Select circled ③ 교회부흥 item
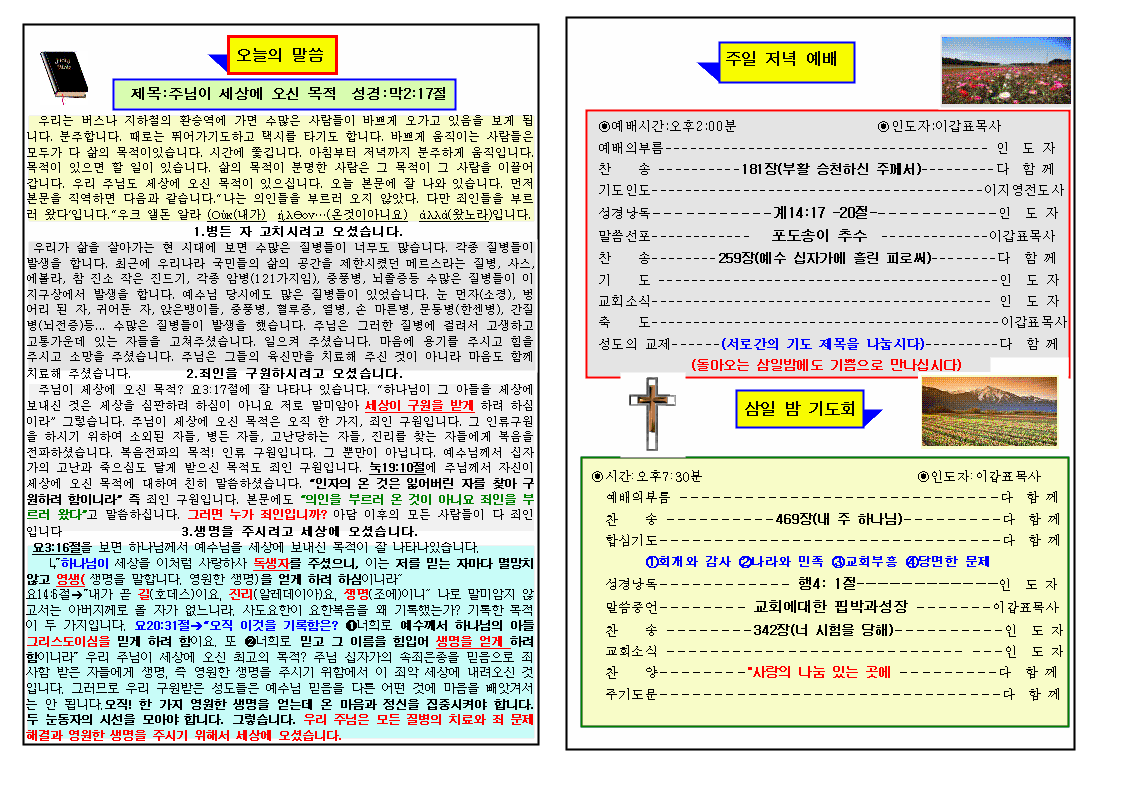 click(x=866, y=562)
